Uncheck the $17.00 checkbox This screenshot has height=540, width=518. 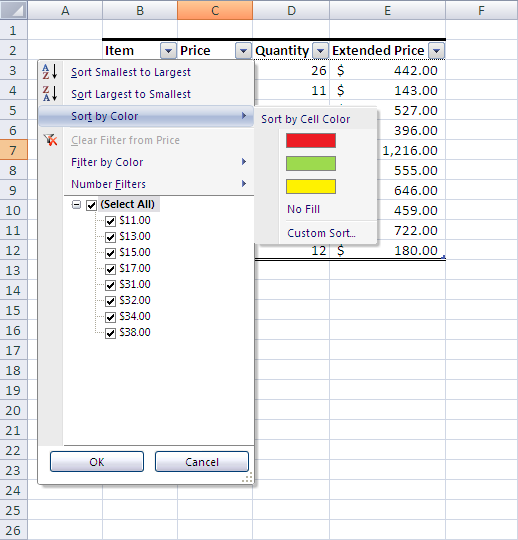110,269
